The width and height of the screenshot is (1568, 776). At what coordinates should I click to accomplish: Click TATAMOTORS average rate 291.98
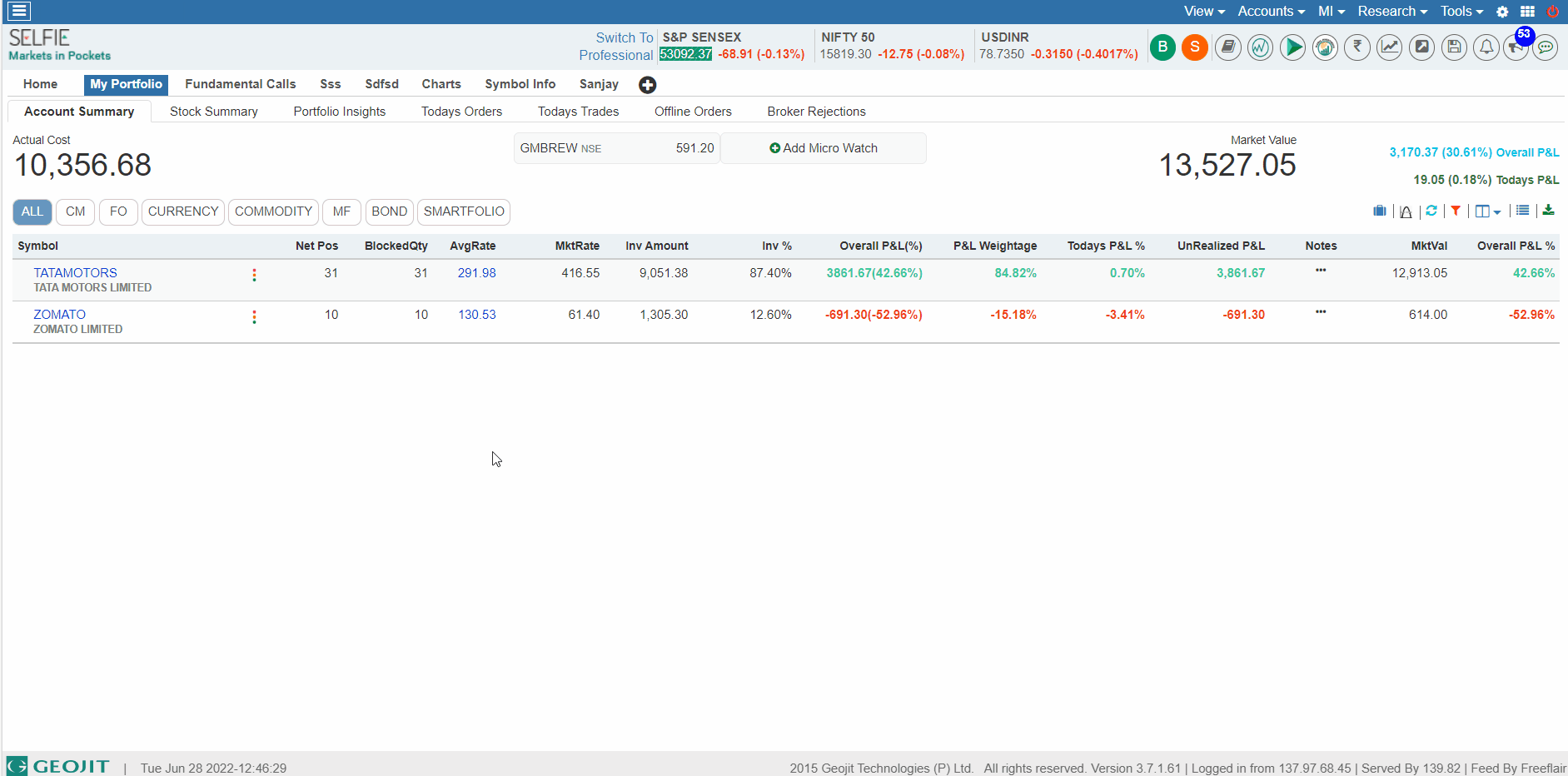pos(477,273)
